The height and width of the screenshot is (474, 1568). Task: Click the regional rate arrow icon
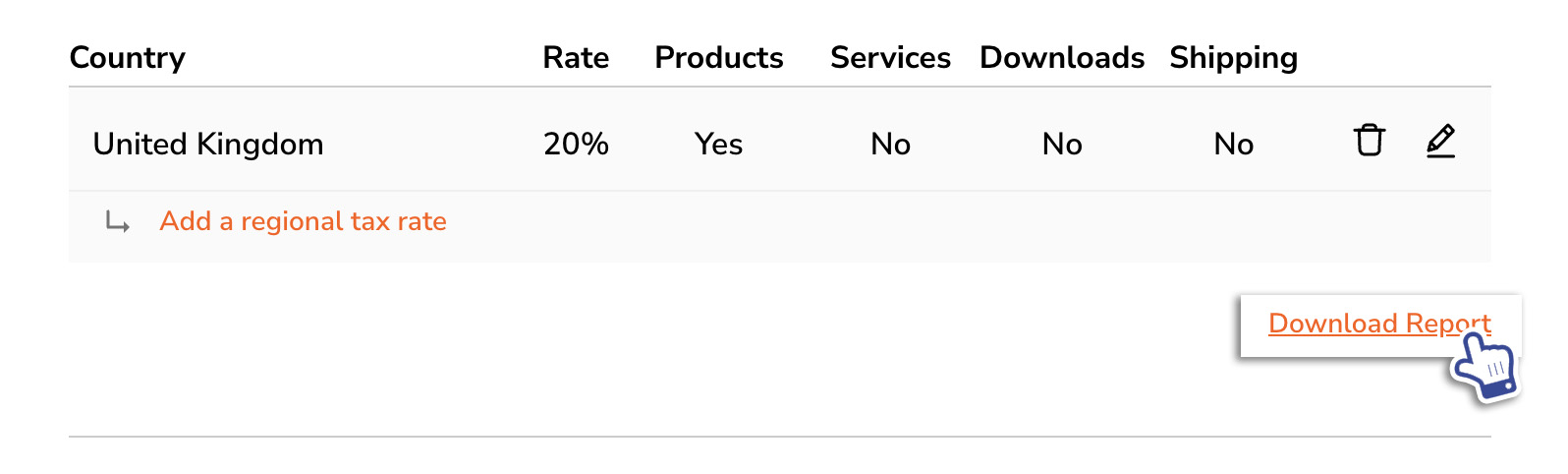pyautogui.click(x=118, y=222)
